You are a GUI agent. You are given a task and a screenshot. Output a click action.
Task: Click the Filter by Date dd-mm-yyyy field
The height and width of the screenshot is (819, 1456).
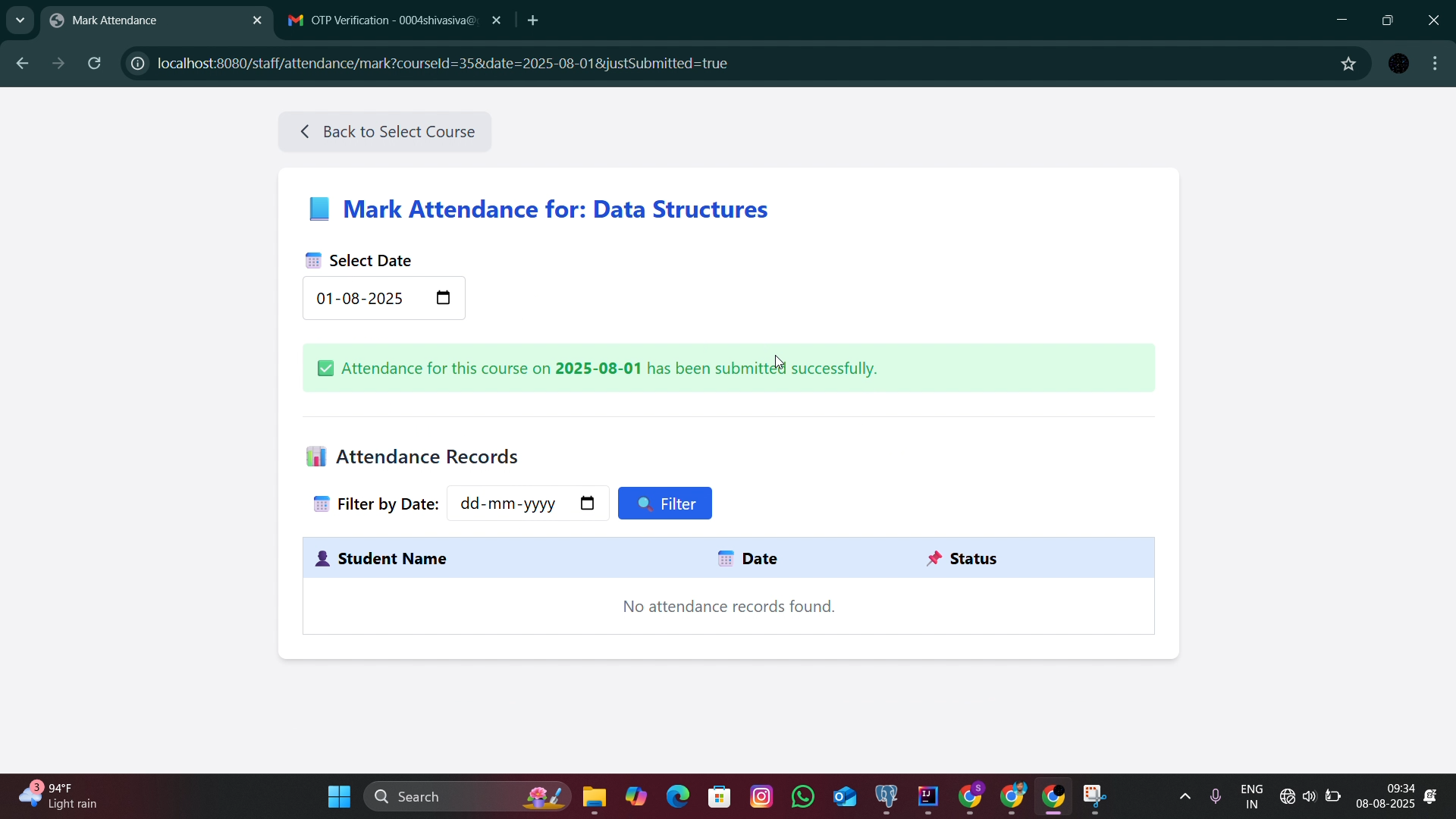(528, 504)
